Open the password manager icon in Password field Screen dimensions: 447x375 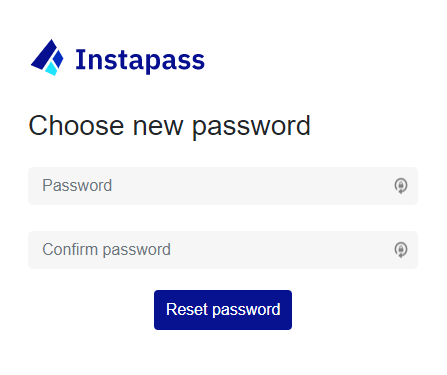pyautogui.click(x=401, y=186)
